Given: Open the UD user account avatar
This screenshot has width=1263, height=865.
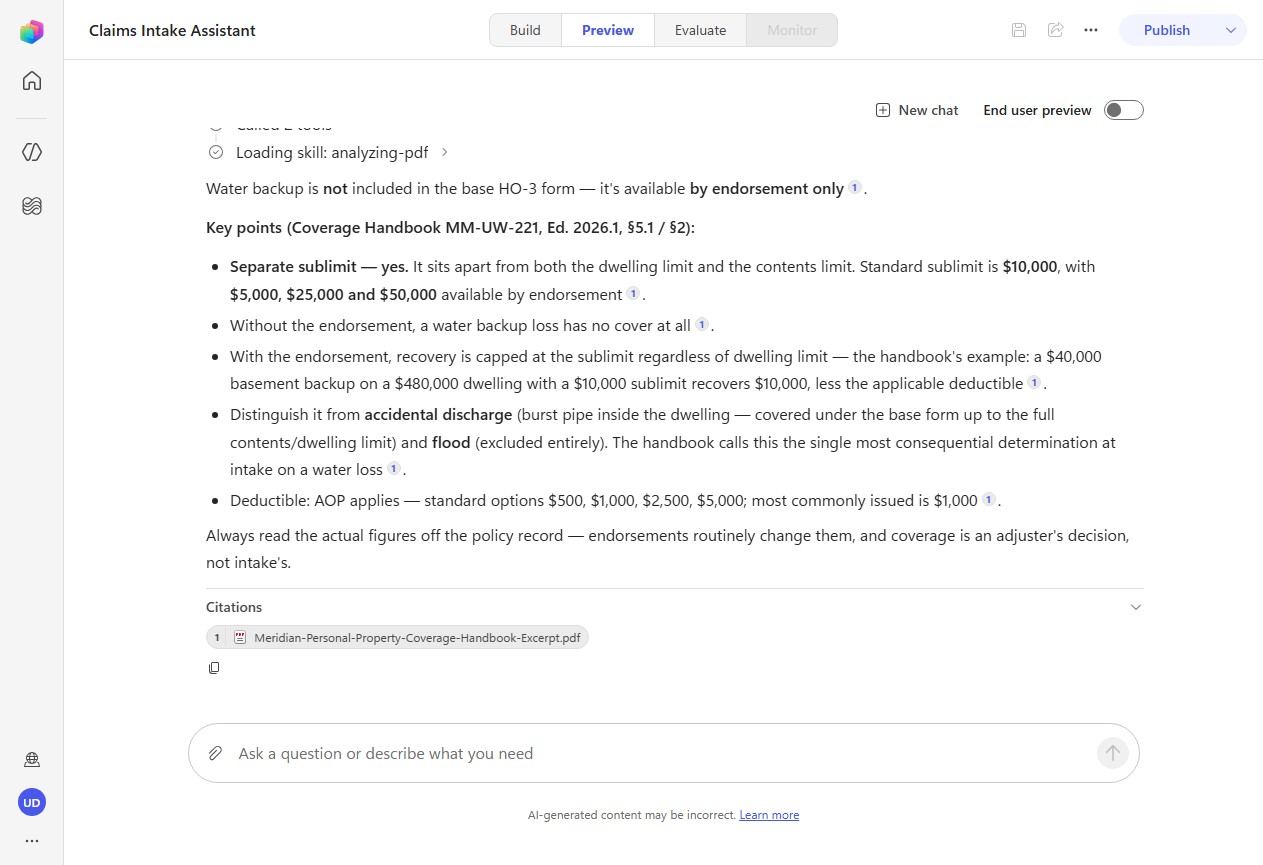Looking at the screenshot, I should (32, 802).
